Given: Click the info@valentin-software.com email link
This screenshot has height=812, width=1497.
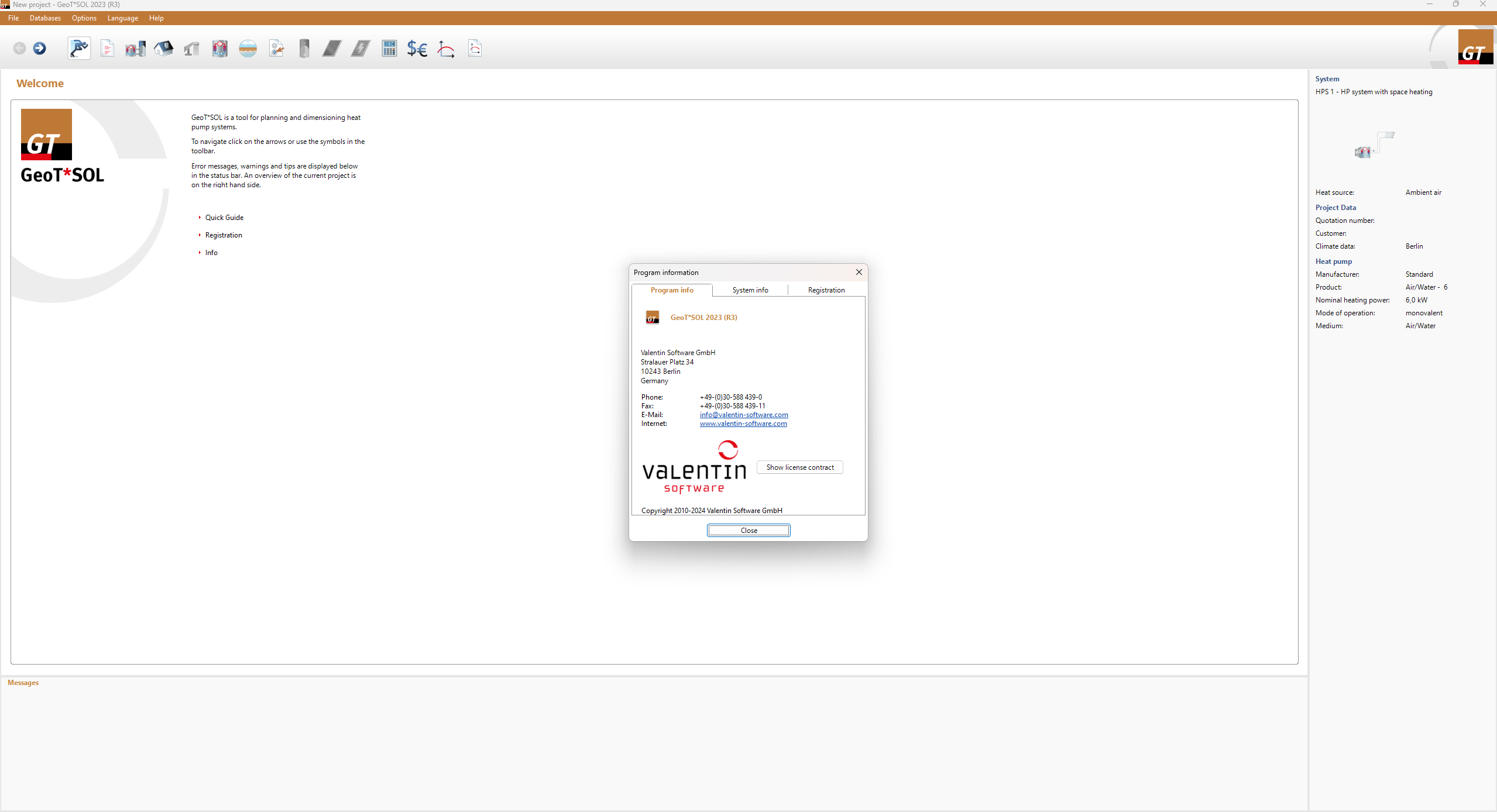Looking at the screenshot, I should (x=743, y=414).
